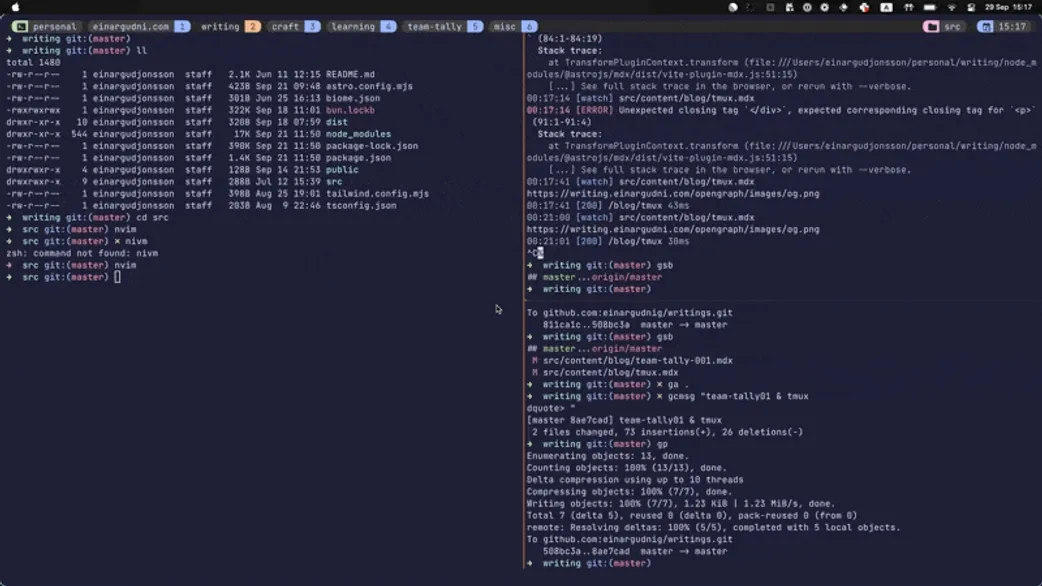Click the orange "2" badge on the writing tab
This screenshot has width=1042, height=586.
[253, 26]
